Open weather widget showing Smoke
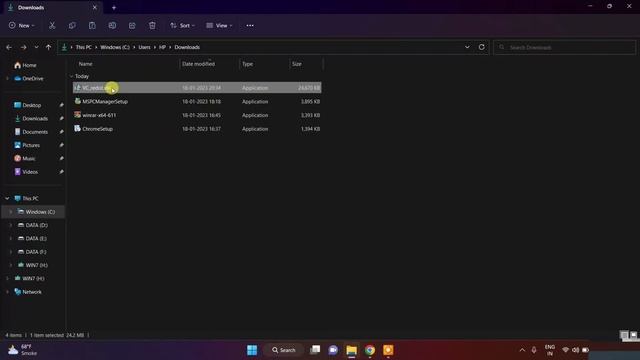 click(x=23, y=350)
